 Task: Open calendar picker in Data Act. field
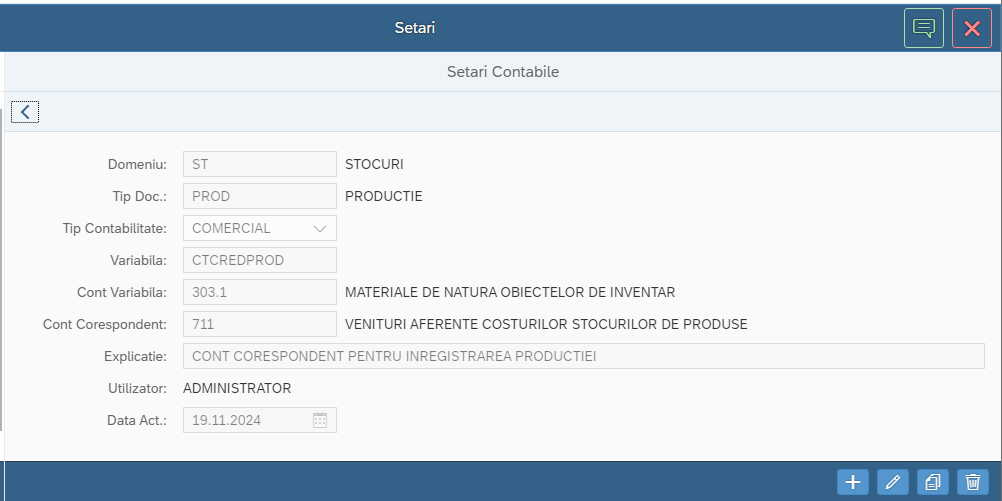[x=320, y=420]
